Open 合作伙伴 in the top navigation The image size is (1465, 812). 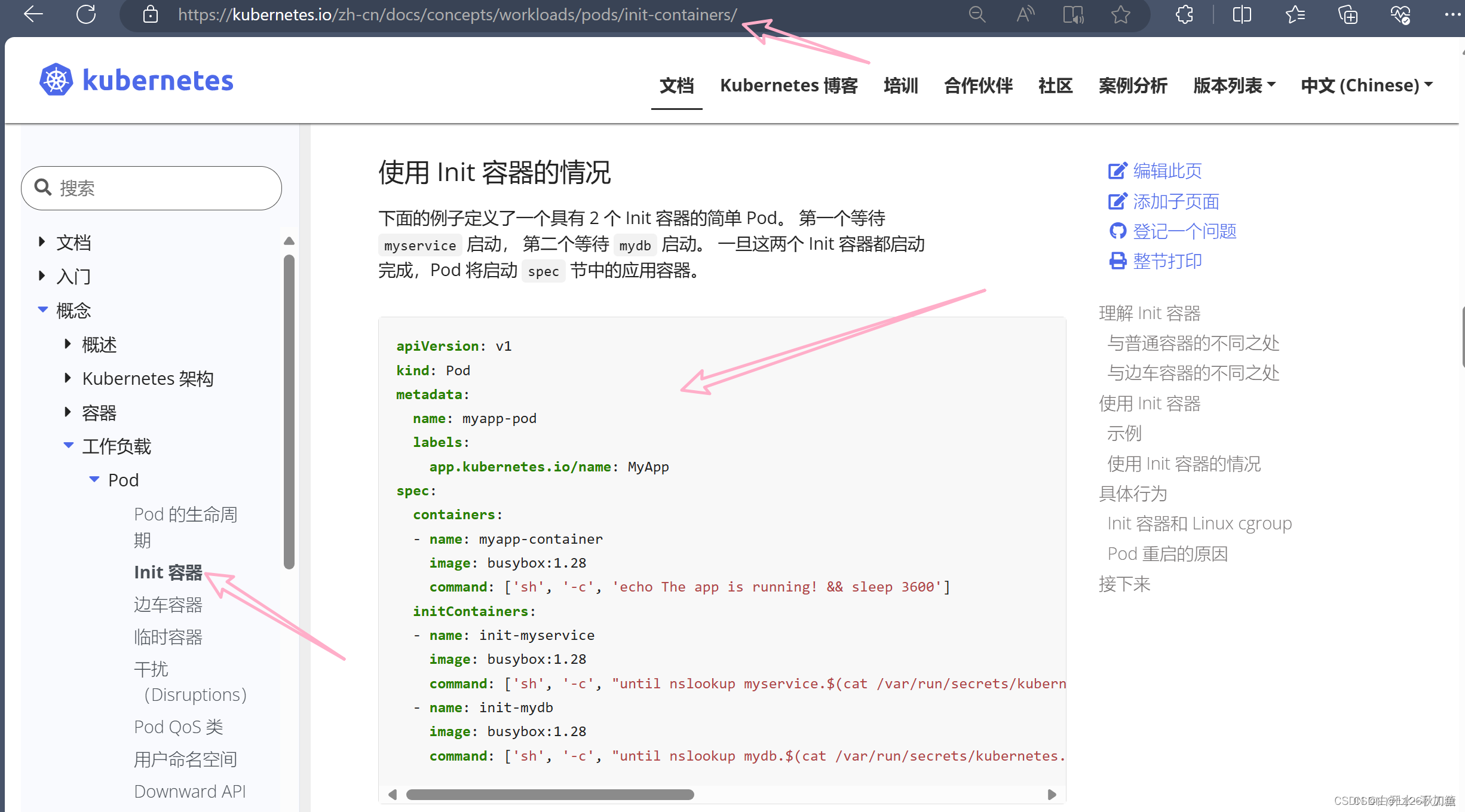point(978,85)
